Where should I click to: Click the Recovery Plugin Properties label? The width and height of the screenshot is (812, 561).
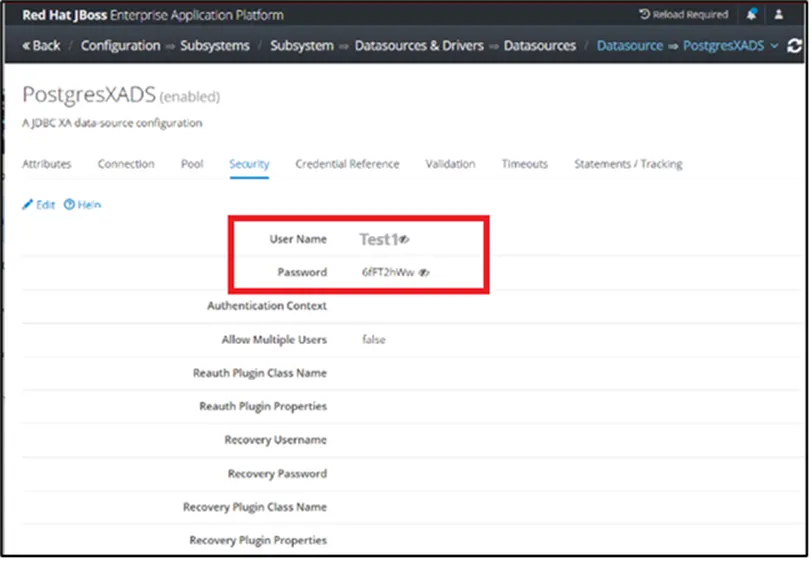coord(258,540)
